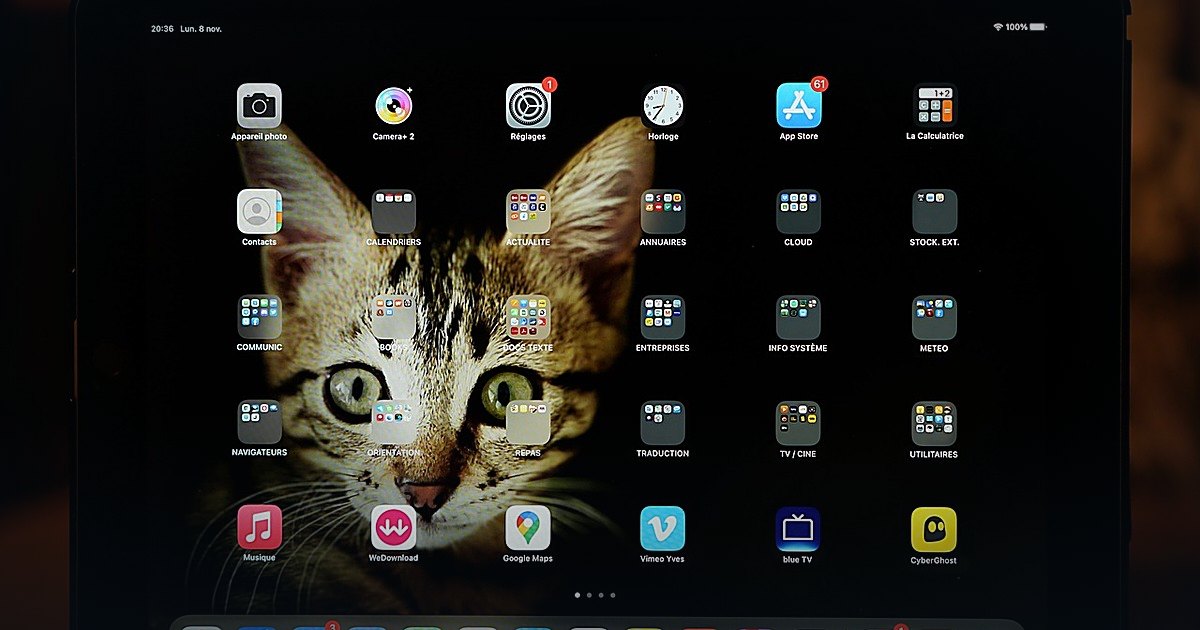Image resolution: width=1200 pixels, height=630 pixels.
Task: Tap the 20:36 time in status bar
Action: pyautogui.click(x=163, y=28)
